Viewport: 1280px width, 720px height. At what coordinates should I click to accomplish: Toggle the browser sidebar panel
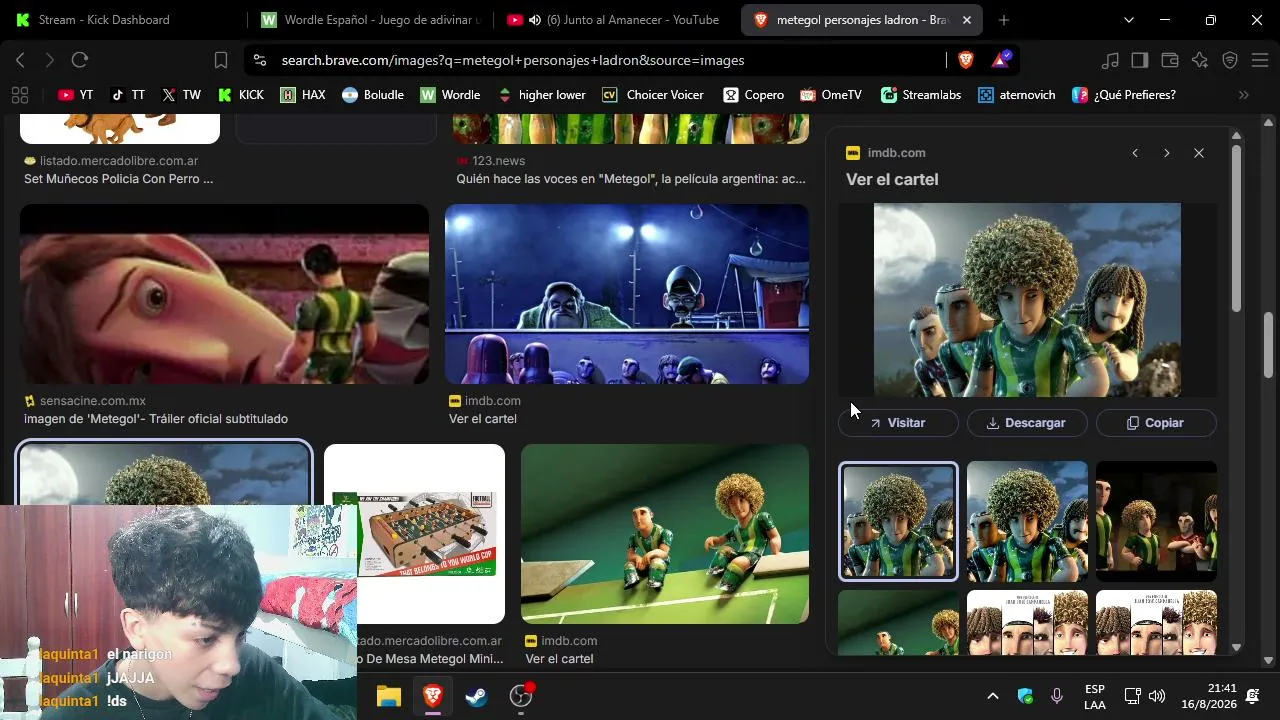(x=1140, y=60)
